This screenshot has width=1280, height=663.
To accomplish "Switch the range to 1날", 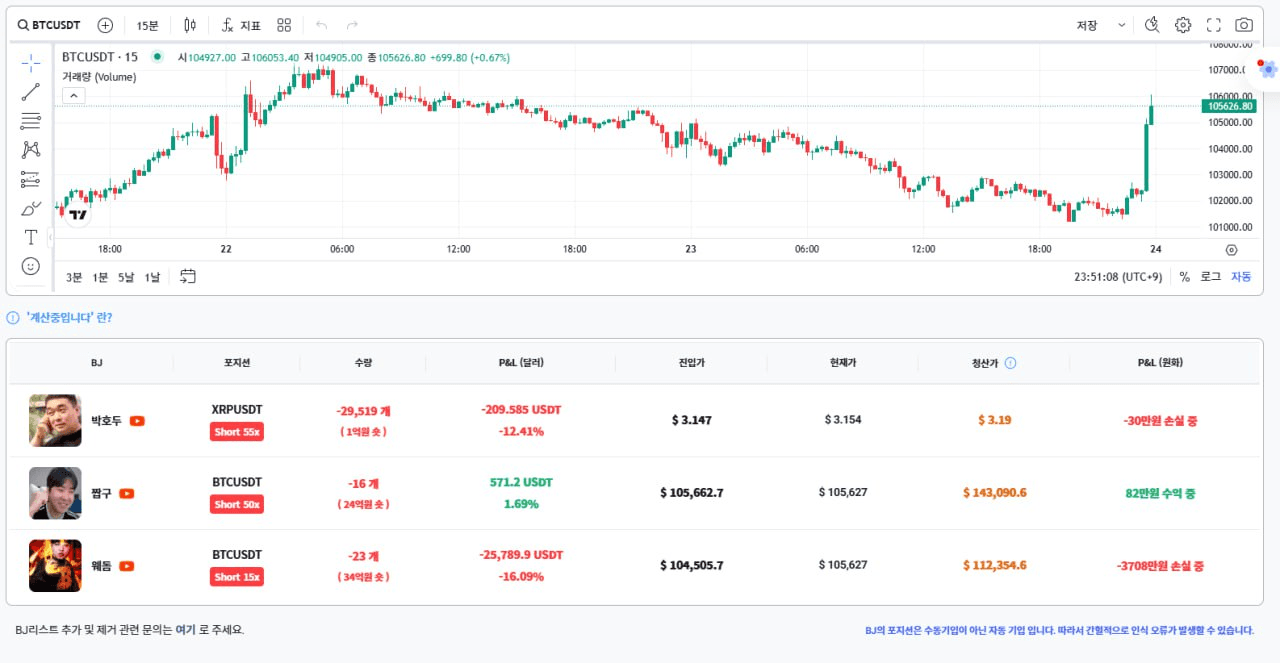I will point(152,277).
